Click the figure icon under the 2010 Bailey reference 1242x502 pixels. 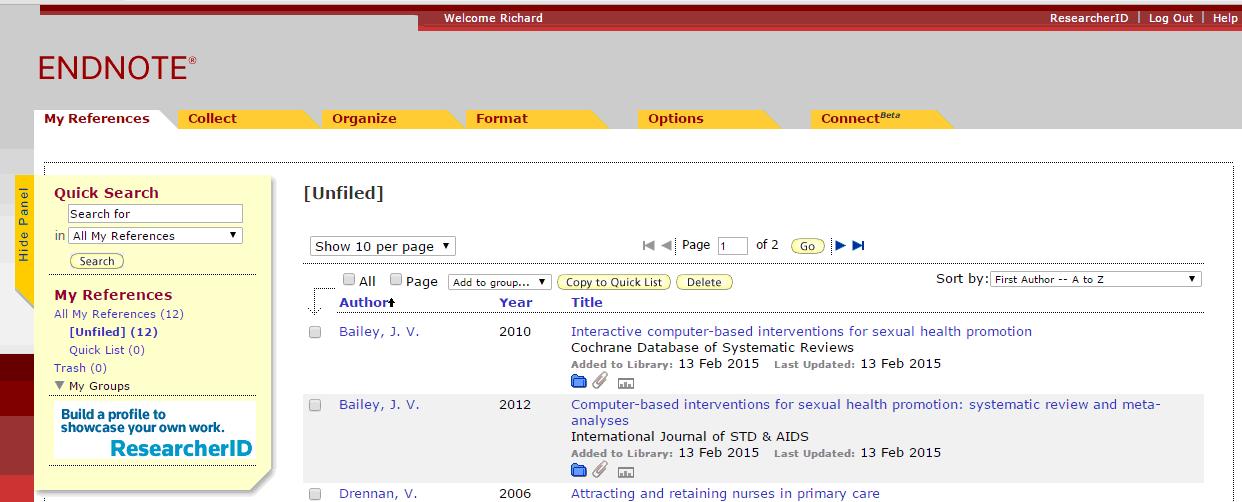(x=626, y=382)
